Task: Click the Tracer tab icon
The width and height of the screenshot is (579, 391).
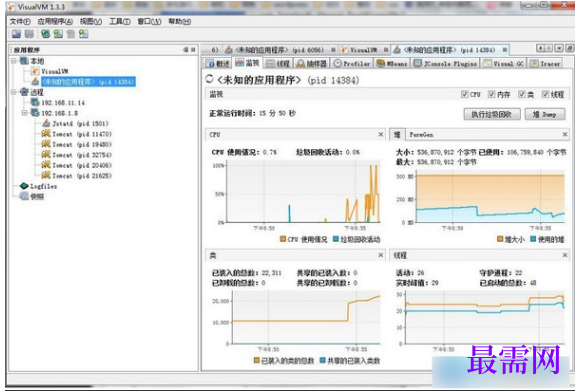Action: 534,64
